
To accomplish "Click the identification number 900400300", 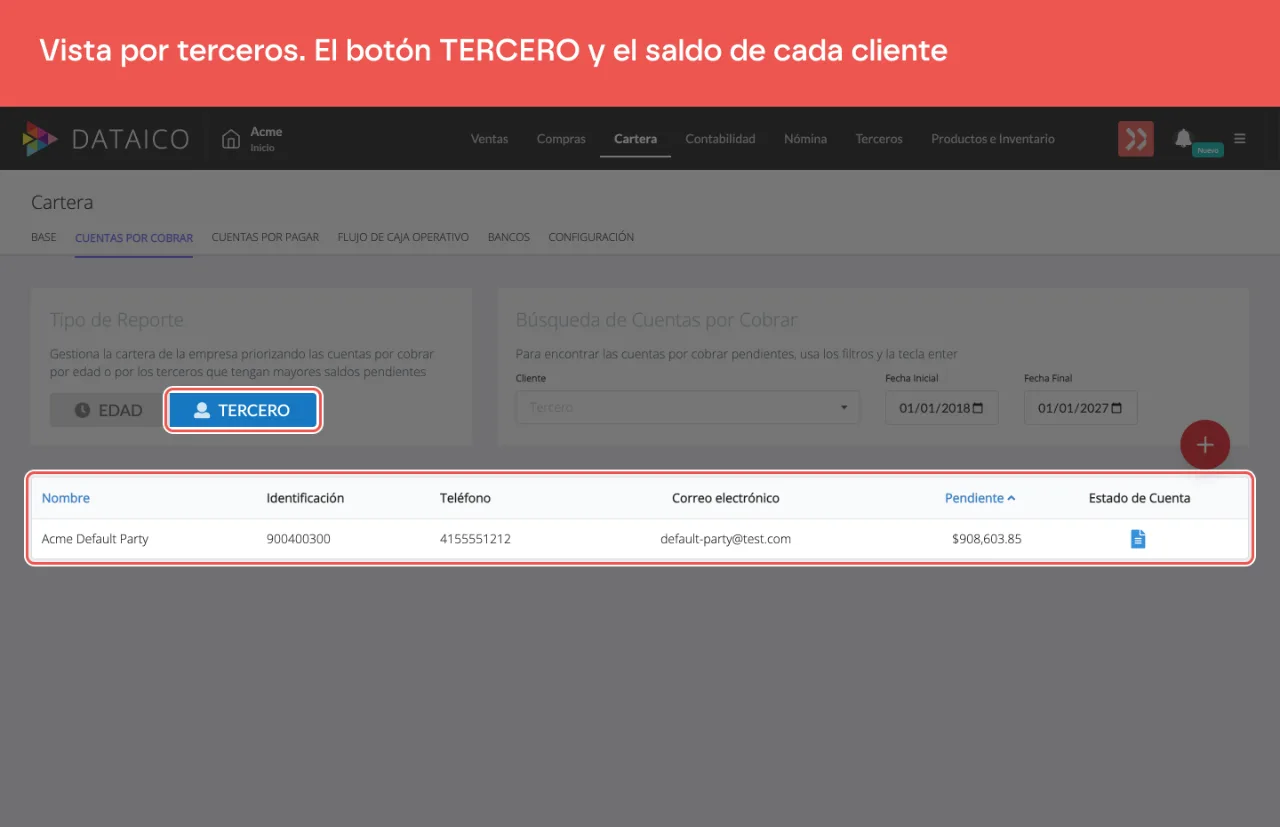I will [x=298, y=539].
